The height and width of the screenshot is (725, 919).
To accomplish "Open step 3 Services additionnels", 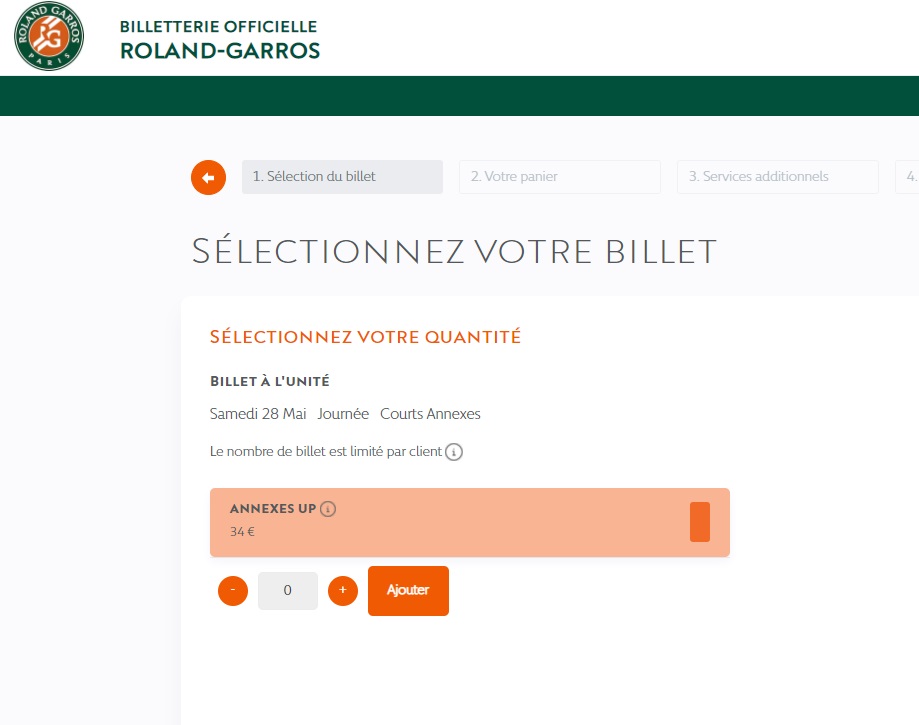I will 777,177.
